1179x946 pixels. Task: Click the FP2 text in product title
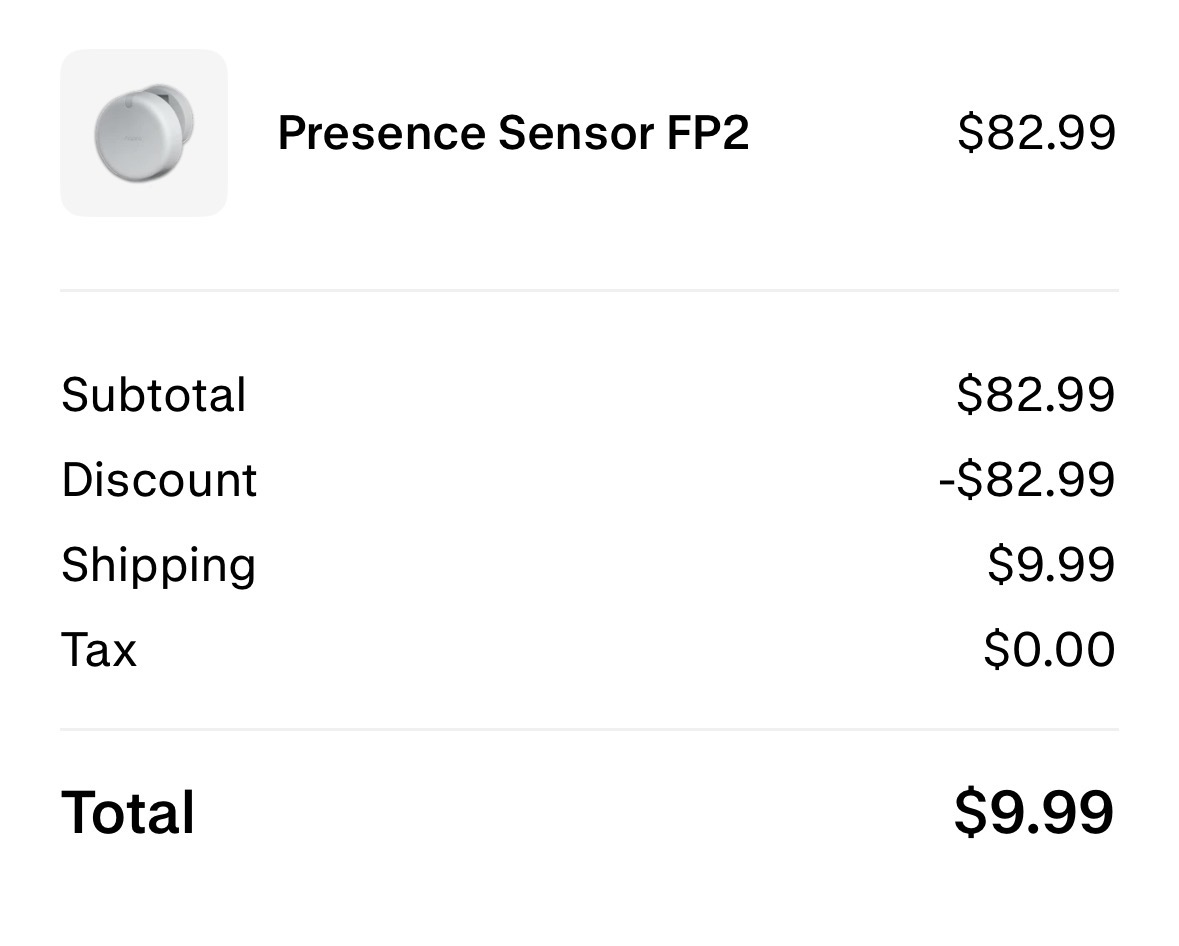coord(708,133)
